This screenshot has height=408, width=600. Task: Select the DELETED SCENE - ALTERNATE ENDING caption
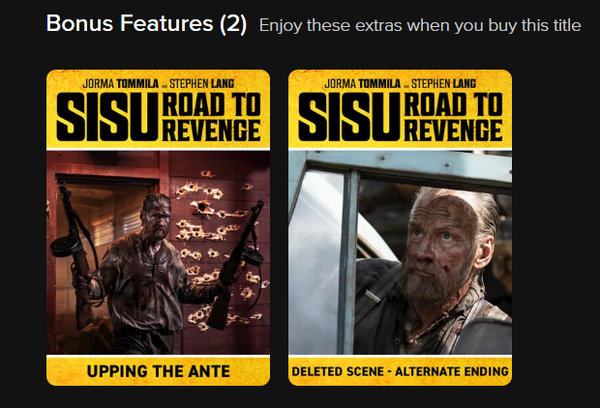click(x=400, y=371)
